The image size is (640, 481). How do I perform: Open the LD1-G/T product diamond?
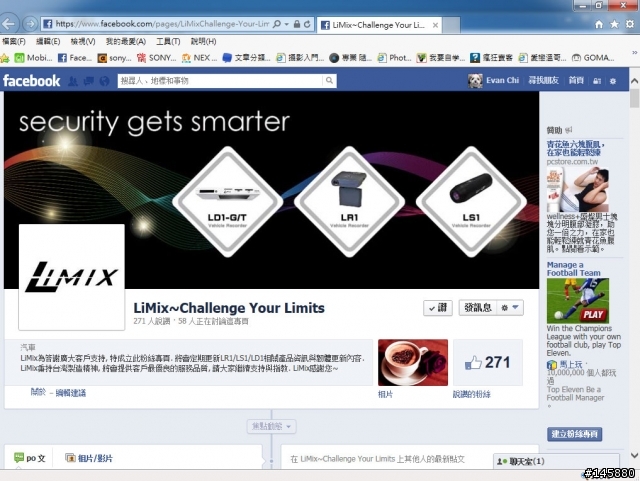coord(228,202)
